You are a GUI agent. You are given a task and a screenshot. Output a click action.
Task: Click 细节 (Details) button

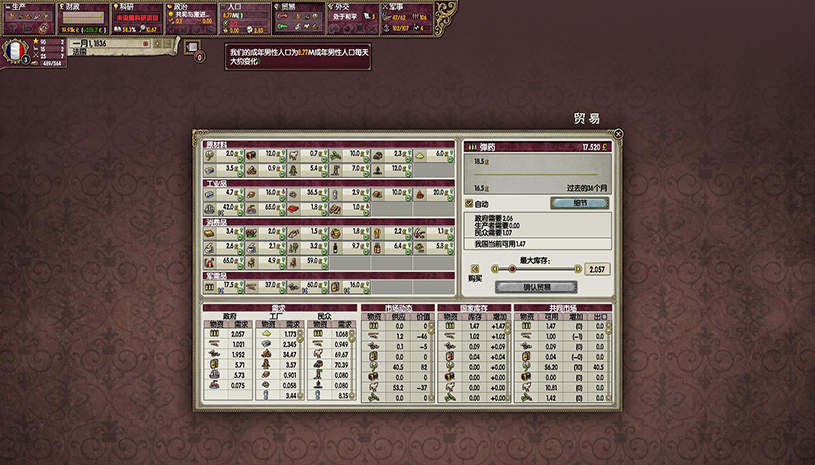[x=579, y=203]
